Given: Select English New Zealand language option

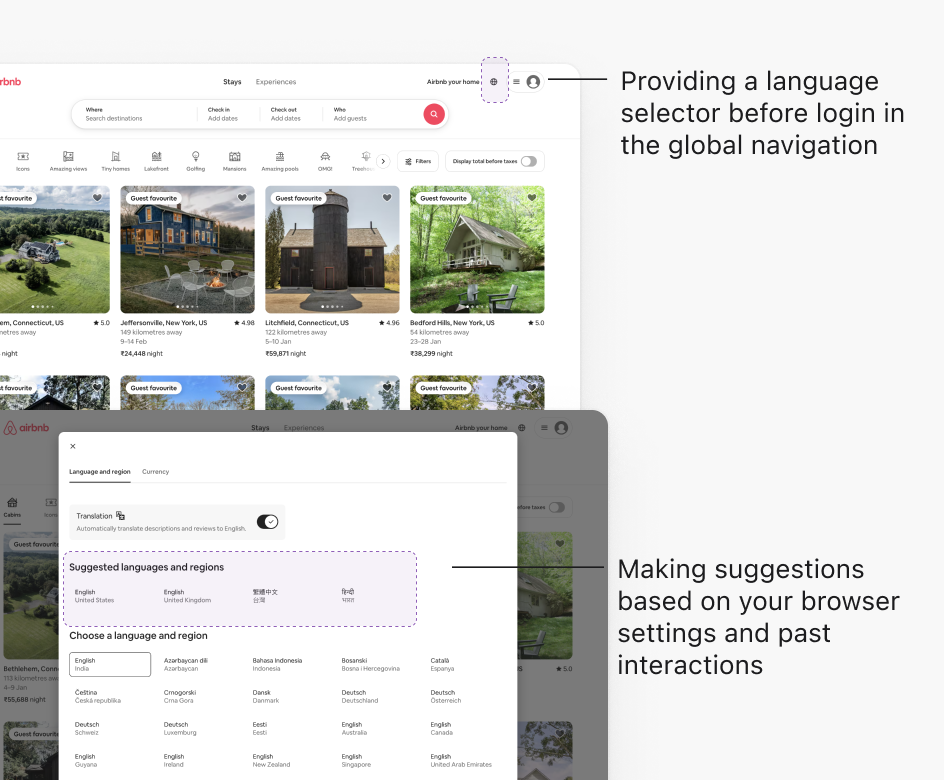Looking at the screenshot, I should 271,760.
